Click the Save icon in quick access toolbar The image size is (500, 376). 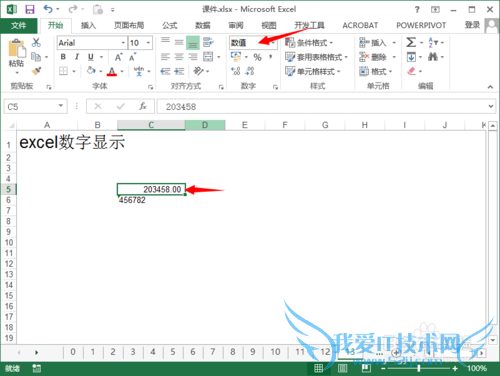pyautogui.click(x=30, y=9)
